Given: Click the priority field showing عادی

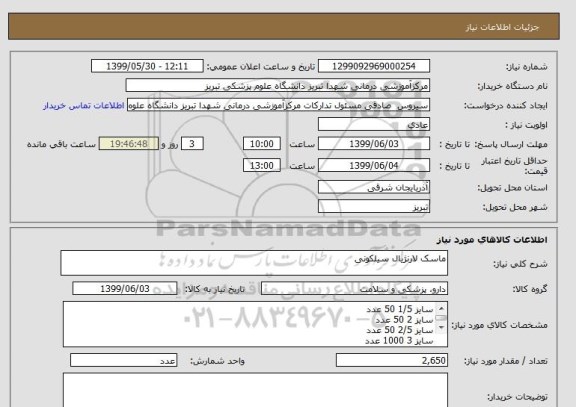Looking at the screenshot, I should (x=374, y=125).
